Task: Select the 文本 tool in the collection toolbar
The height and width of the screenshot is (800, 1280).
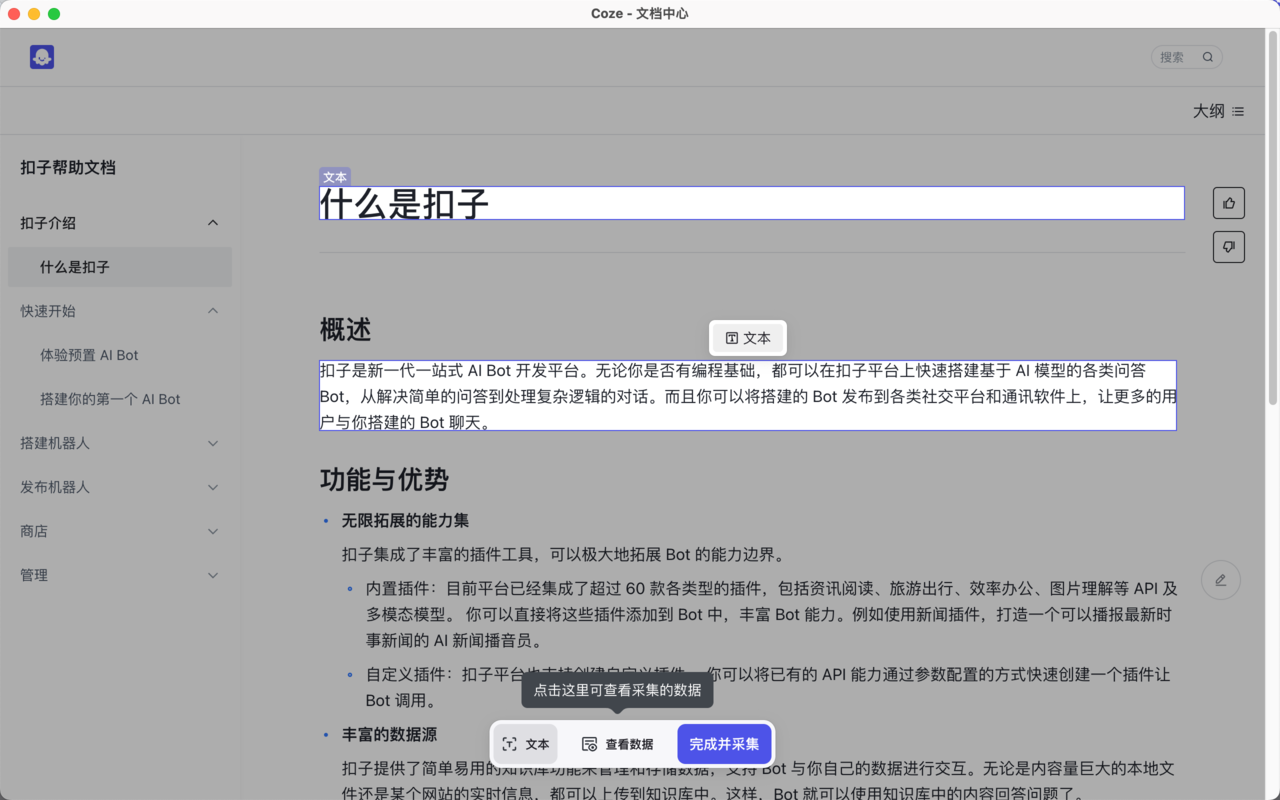Action: click(525, 743)
